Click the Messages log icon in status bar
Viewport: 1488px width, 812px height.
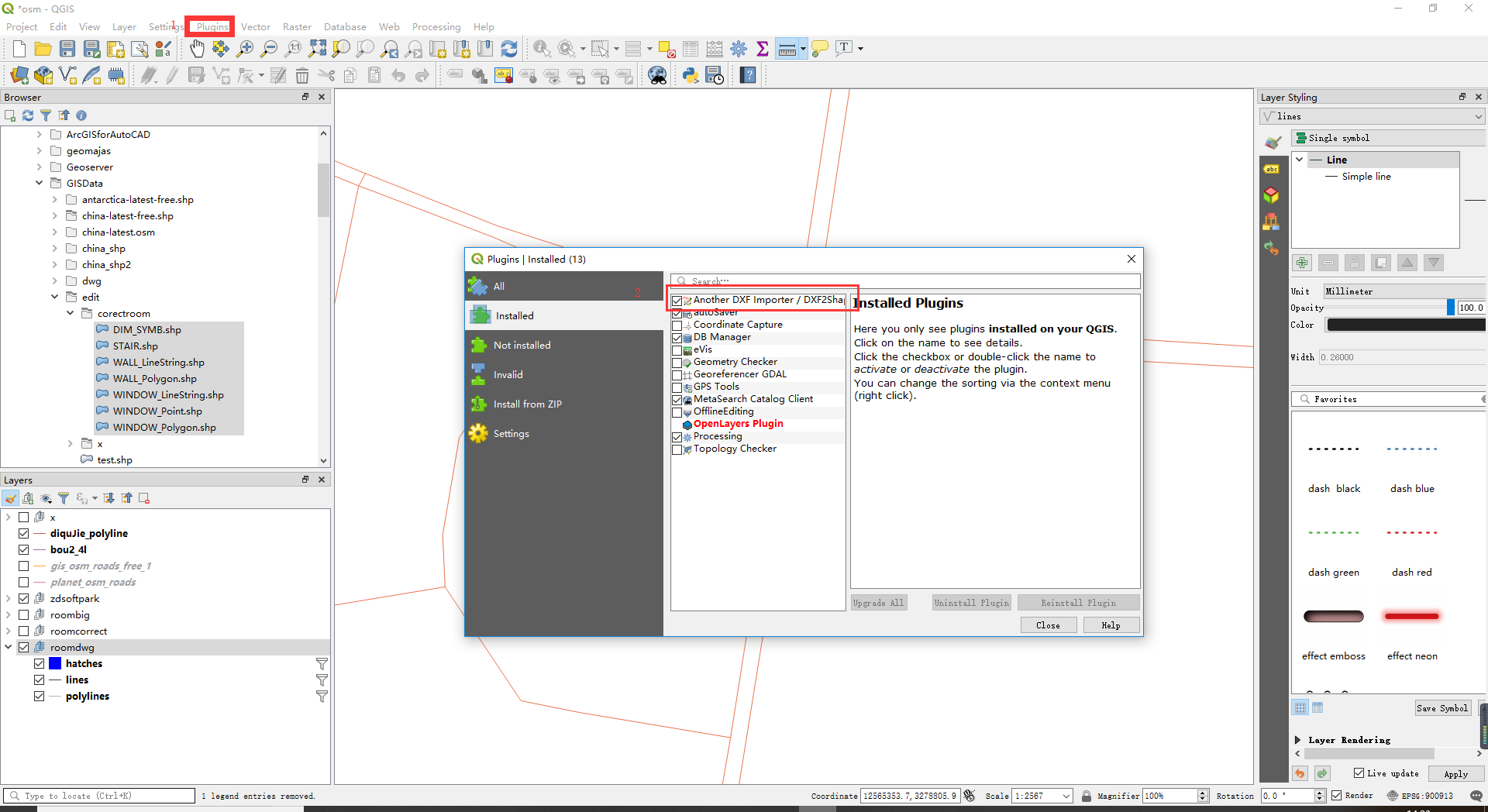point(1476,796)
